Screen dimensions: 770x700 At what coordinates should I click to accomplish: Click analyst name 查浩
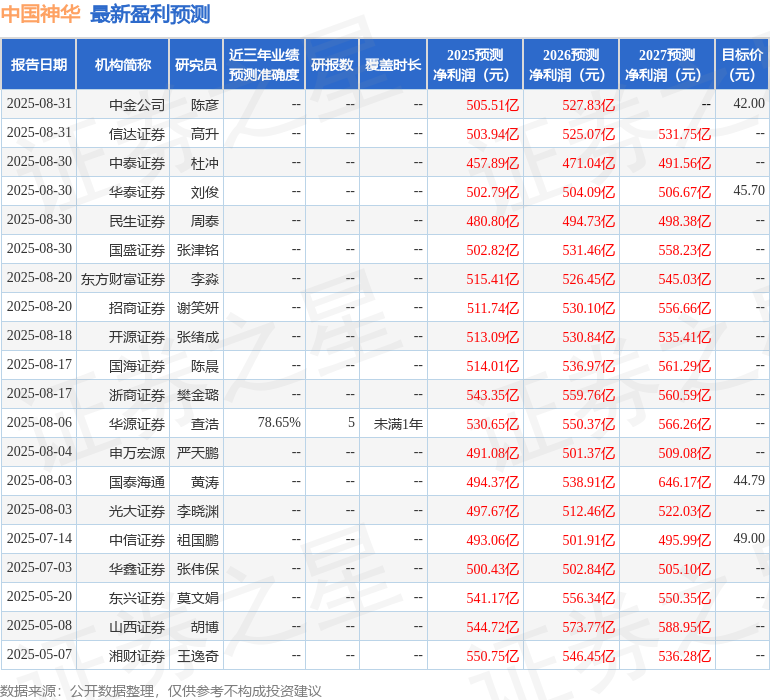point(205,423)
